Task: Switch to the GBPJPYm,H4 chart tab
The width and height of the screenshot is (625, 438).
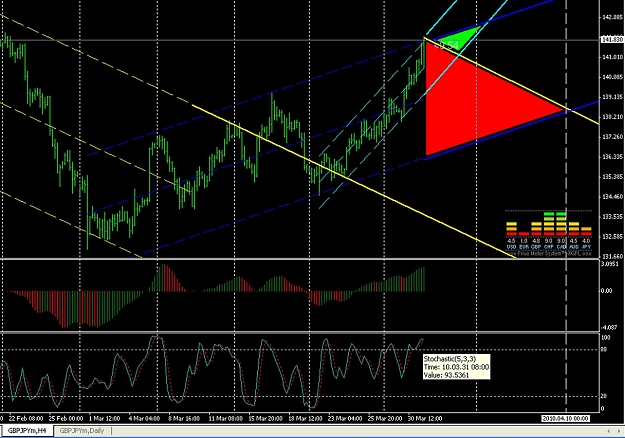Action: pyautogui.click(x=27, y=431)
